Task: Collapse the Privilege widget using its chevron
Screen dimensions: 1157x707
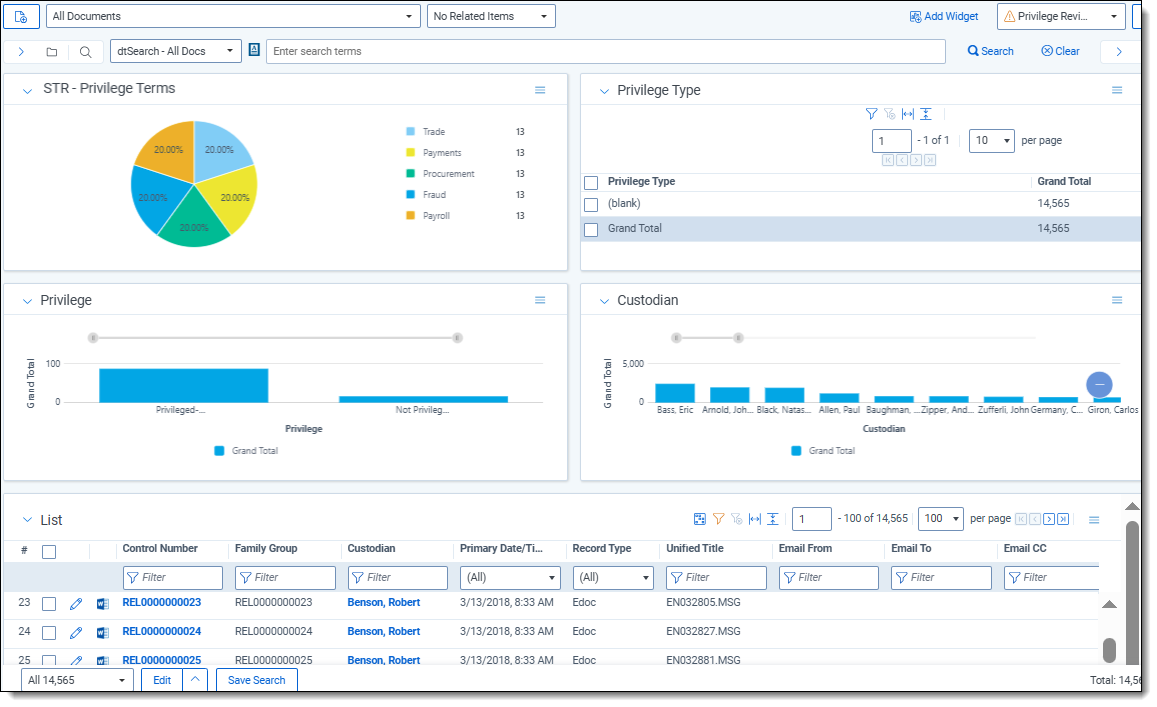Action: (27, 301)
